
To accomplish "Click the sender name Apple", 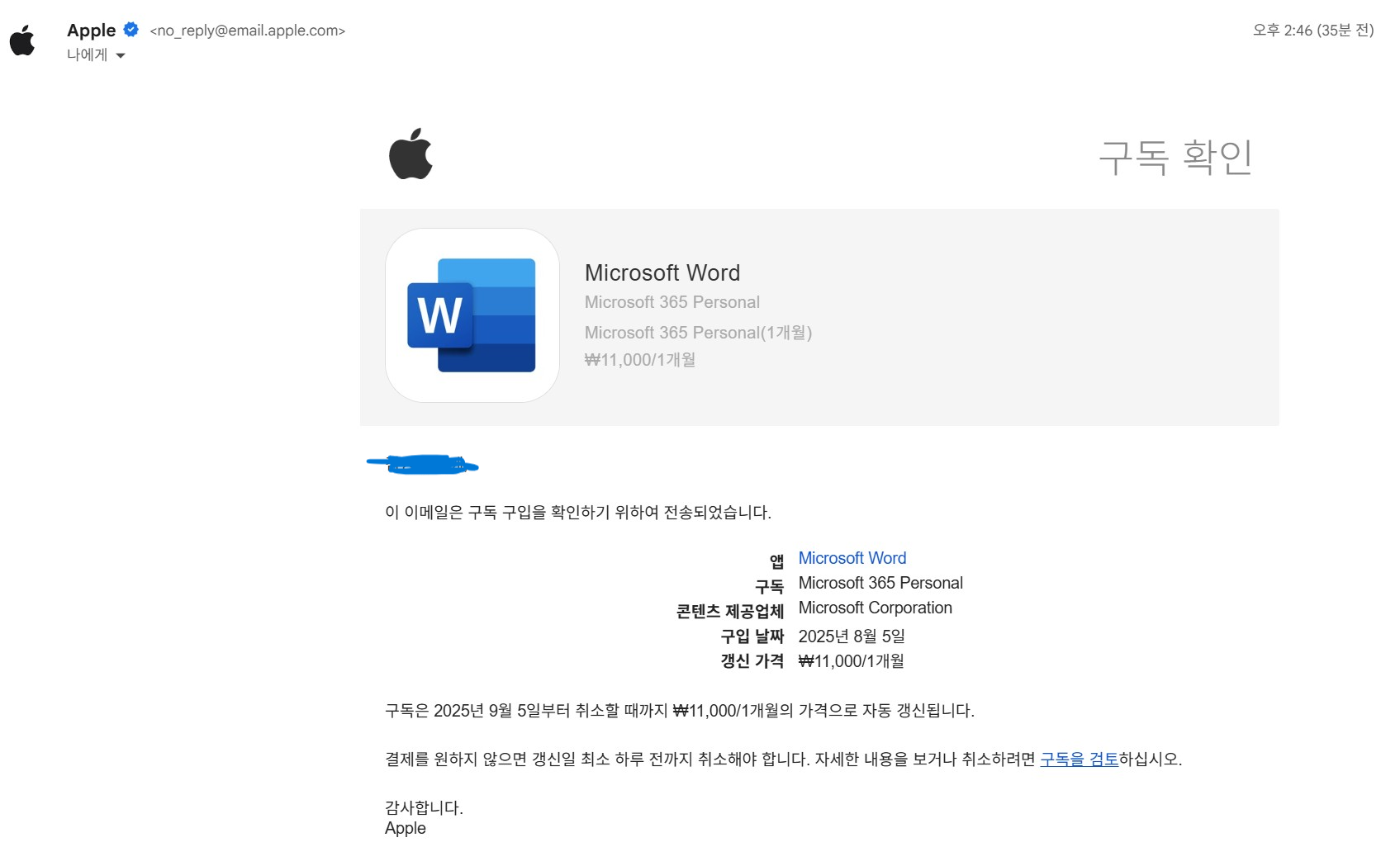I will (93, 30).
